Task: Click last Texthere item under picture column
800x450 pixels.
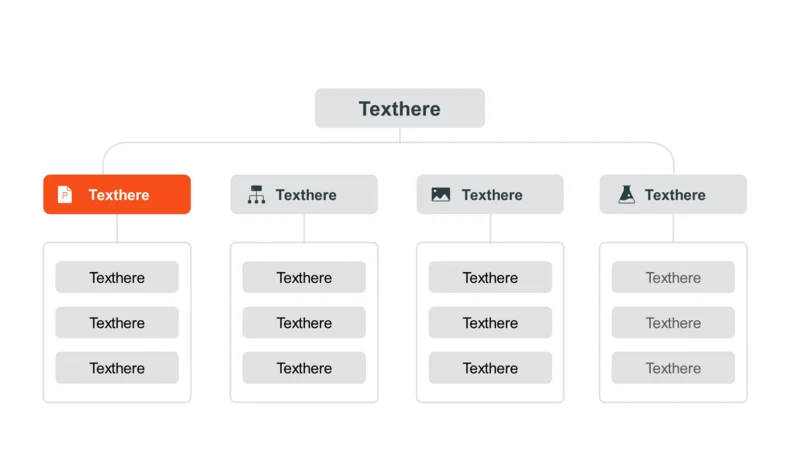Action: 490,368
